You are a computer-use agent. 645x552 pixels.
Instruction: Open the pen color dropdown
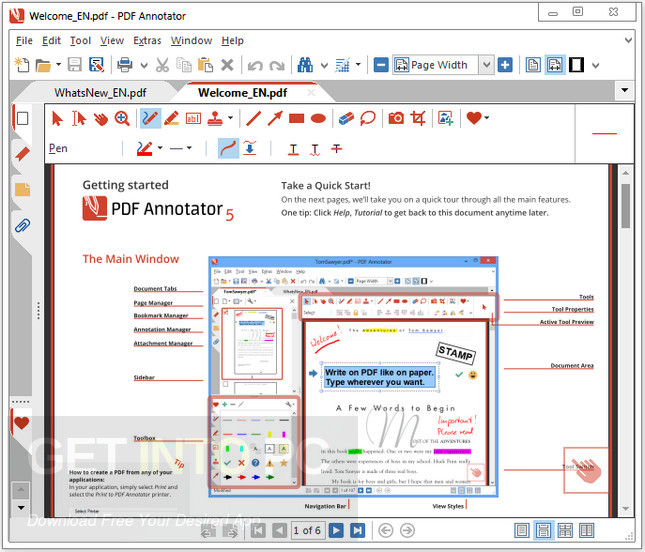pyautogui.click(x=160, y=148)
